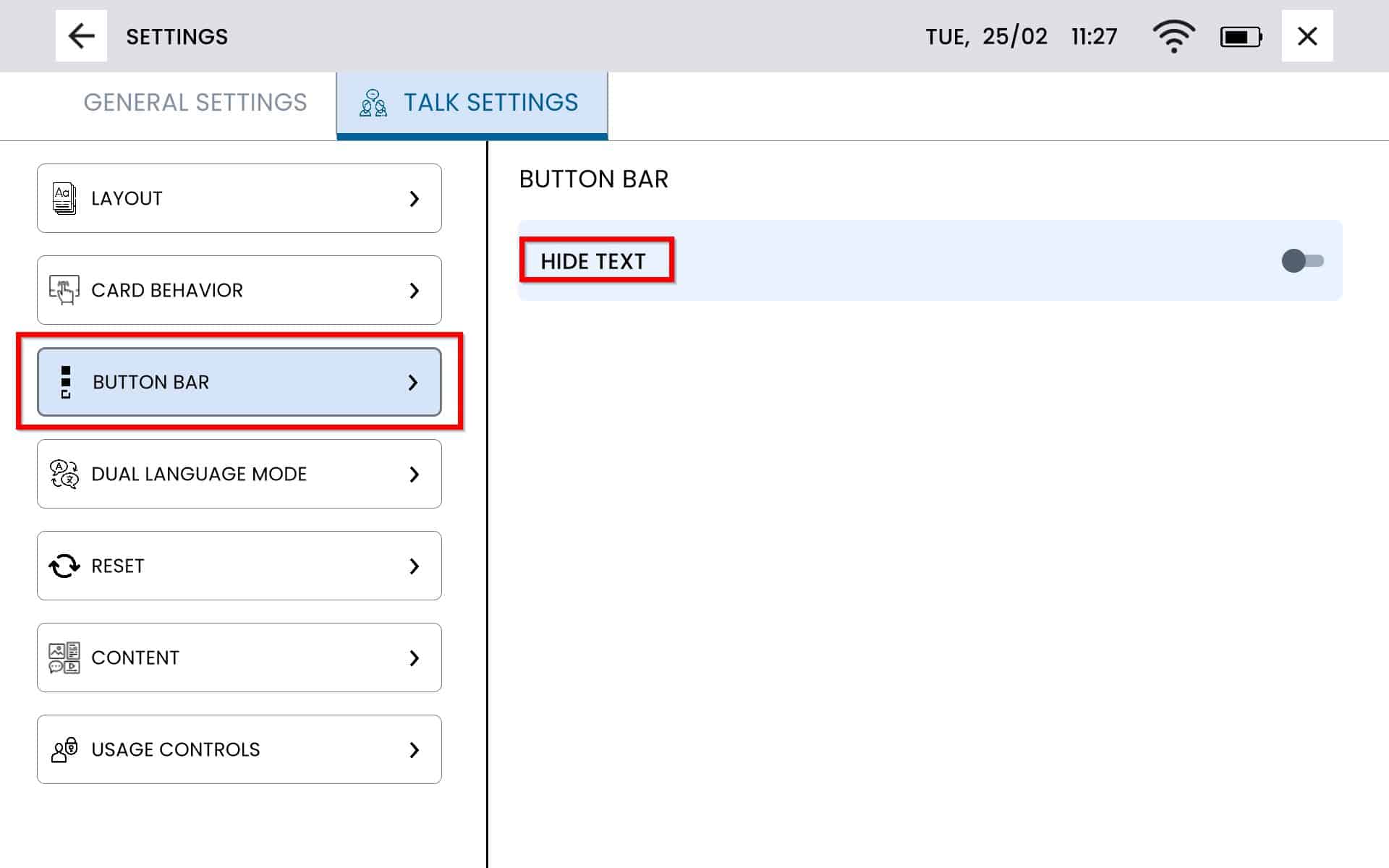This screenshot has height=868, width=1389.
Task: Expand Dual Language Mode chevron arrow
Action: tap(415, 474)
